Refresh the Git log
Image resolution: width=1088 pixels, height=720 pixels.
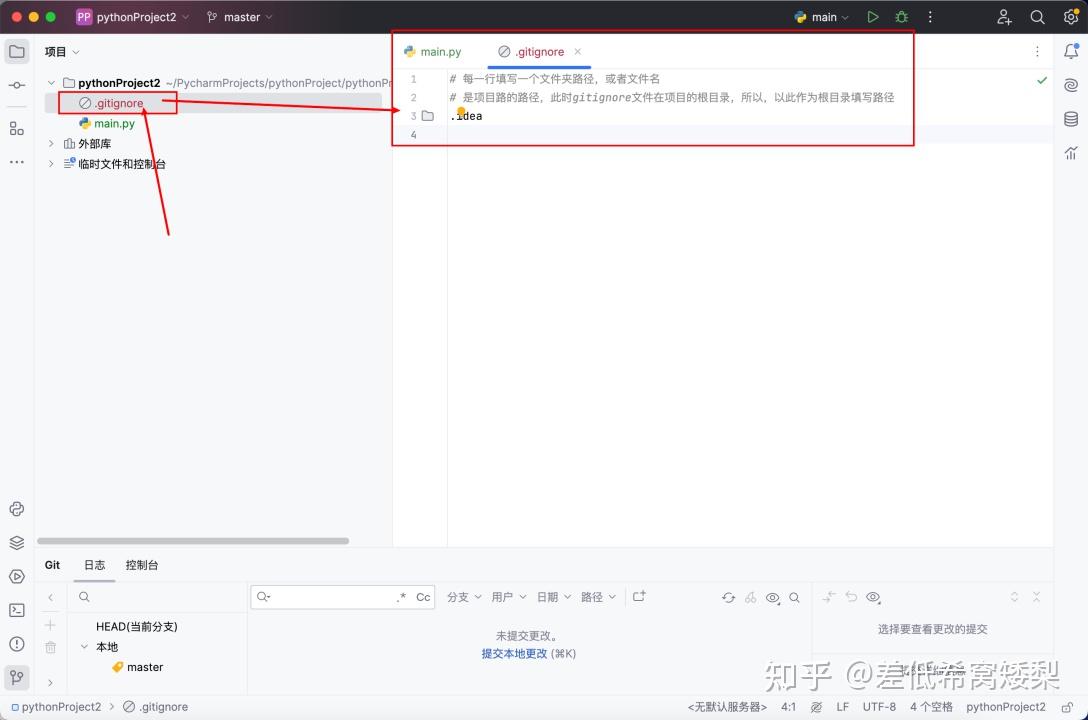[728, 597]
